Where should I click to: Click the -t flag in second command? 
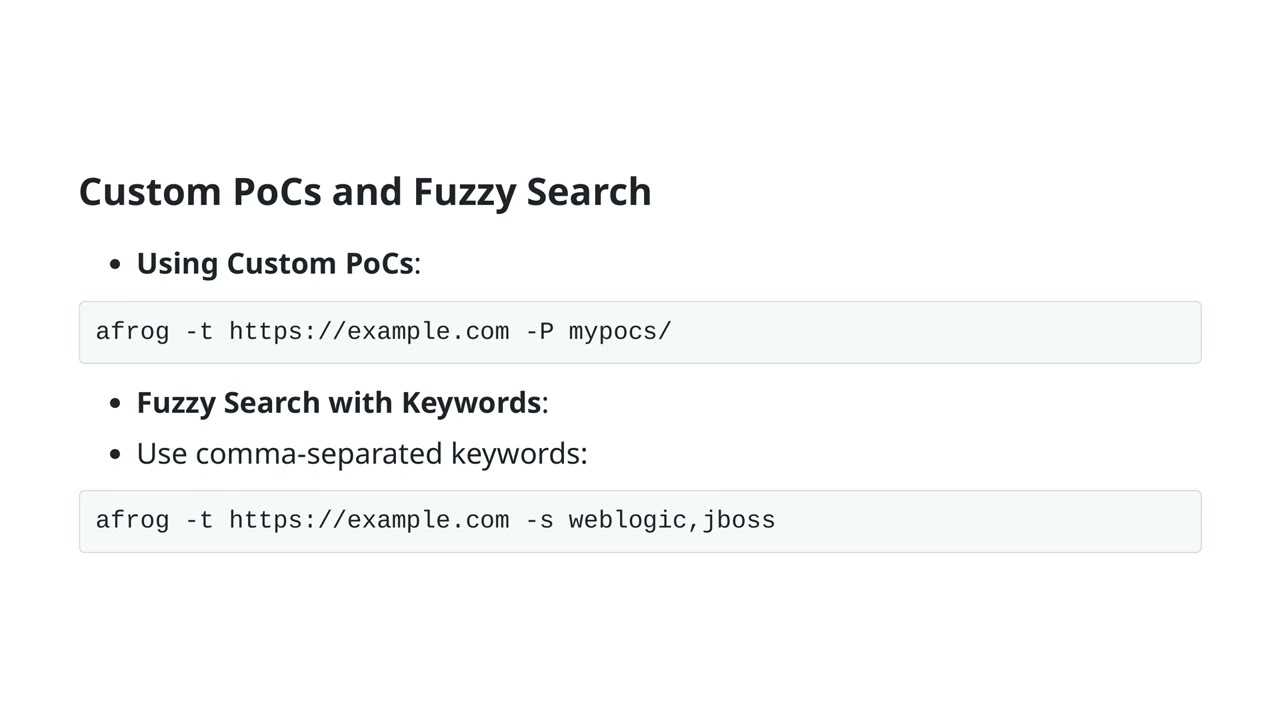click(x=200, y=521)
